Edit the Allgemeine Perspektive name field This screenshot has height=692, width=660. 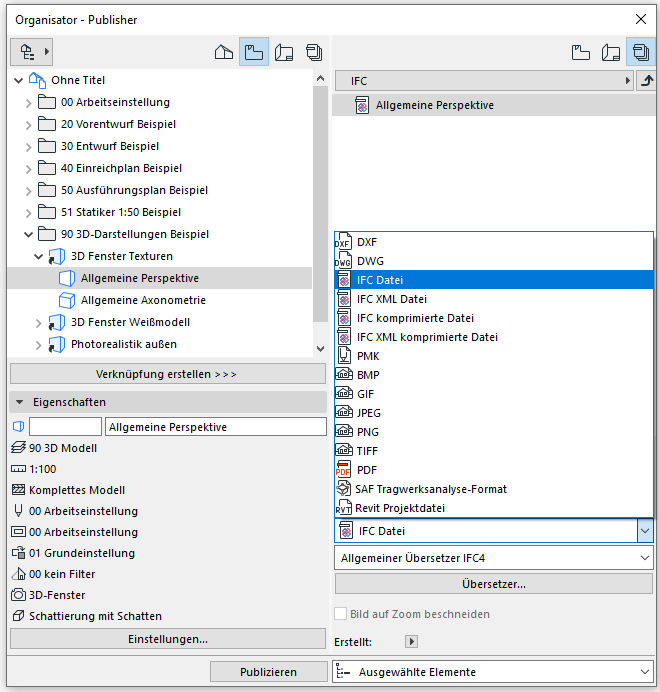coord(216,427)
